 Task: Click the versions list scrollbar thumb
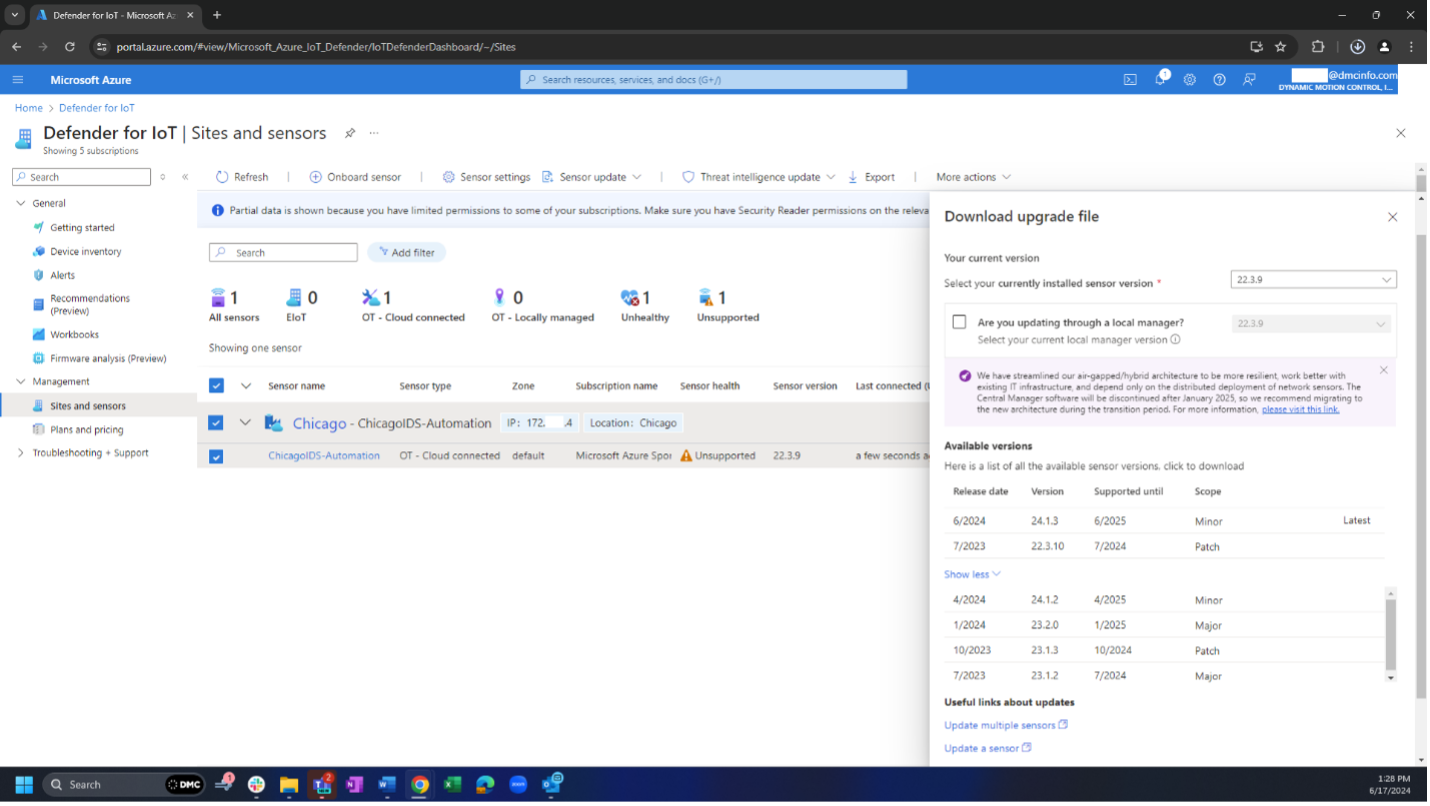[1390, 635]
